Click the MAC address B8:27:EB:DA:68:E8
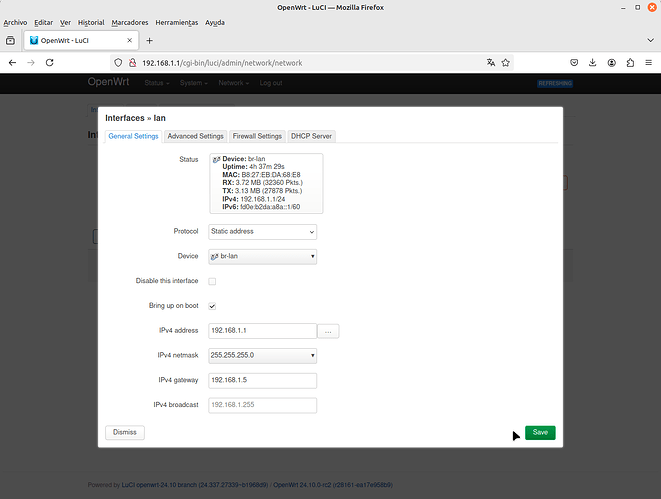 pos(271,175)
